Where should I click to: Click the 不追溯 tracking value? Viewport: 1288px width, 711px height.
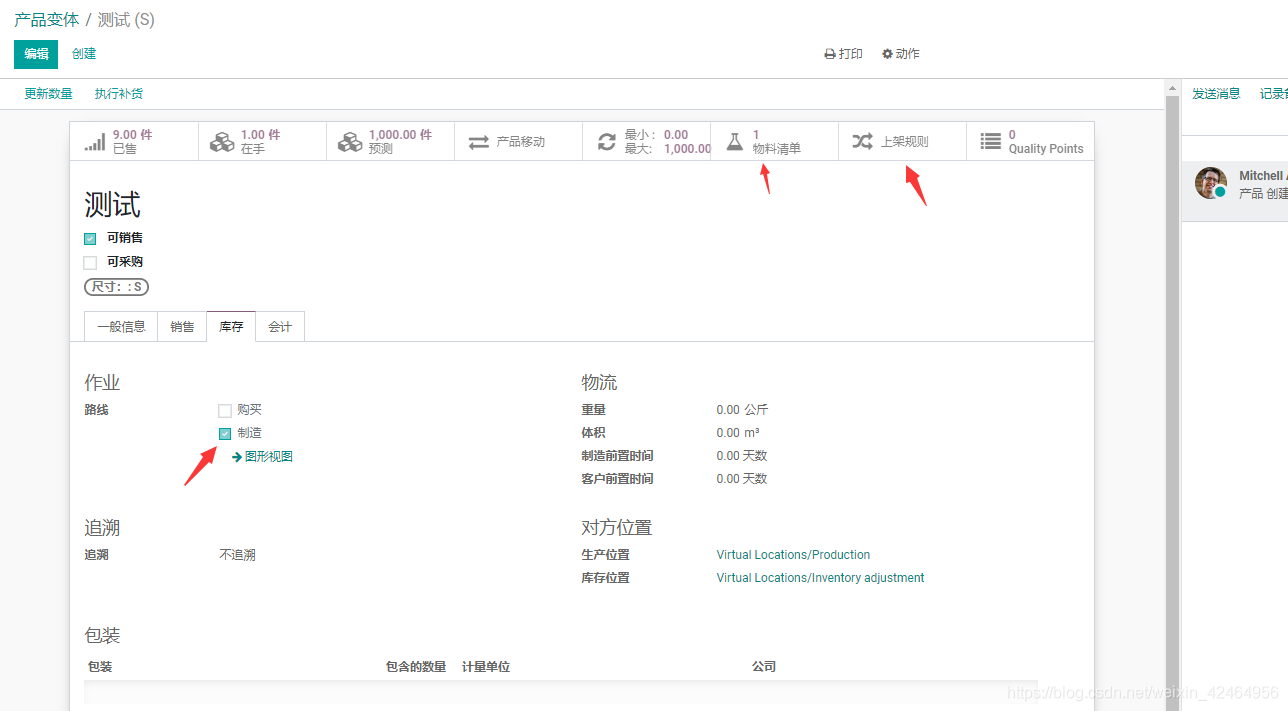(x=237, y=555)
